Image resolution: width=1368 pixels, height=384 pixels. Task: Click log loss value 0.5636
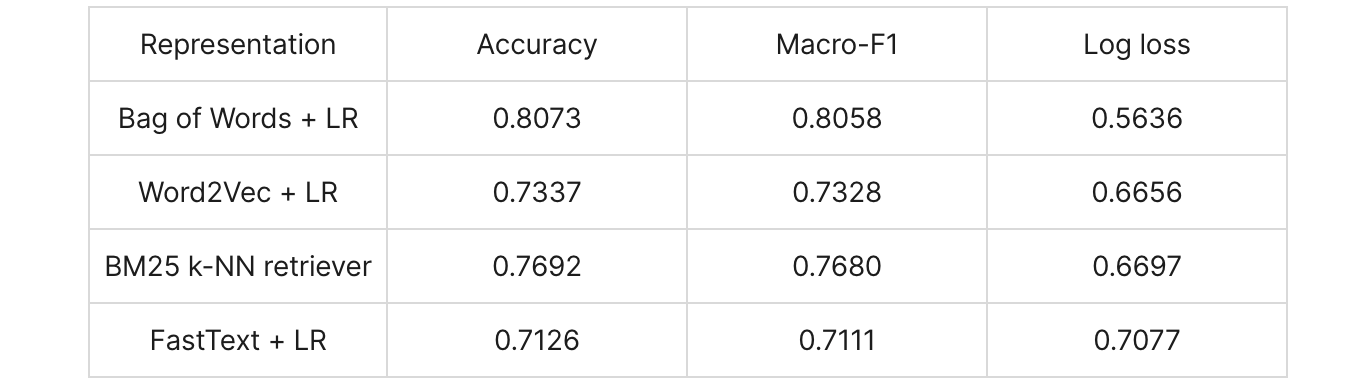pos(1137,118)
